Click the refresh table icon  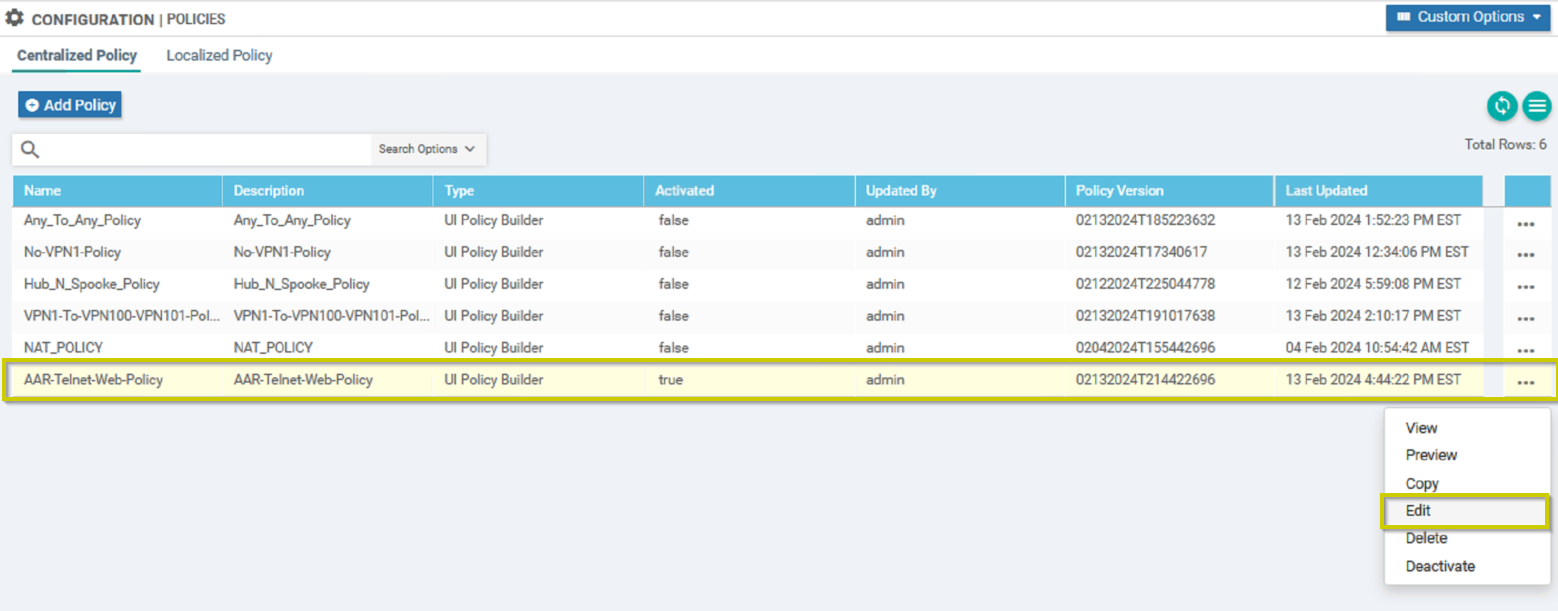(x=1502, y=105)
